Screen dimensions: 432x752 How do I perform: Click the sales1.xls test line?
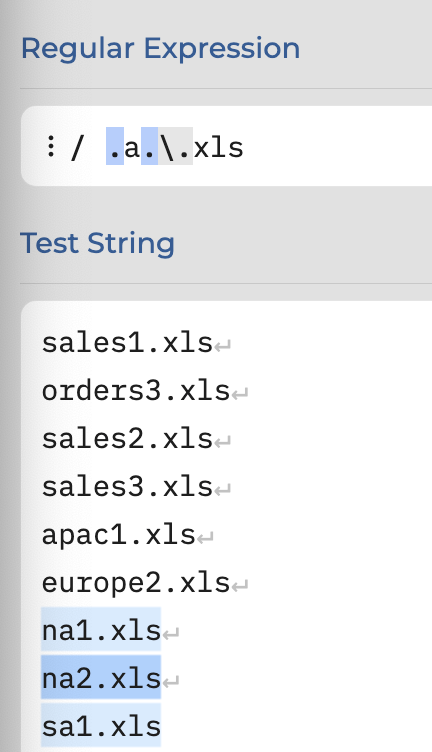click(127, 343)
